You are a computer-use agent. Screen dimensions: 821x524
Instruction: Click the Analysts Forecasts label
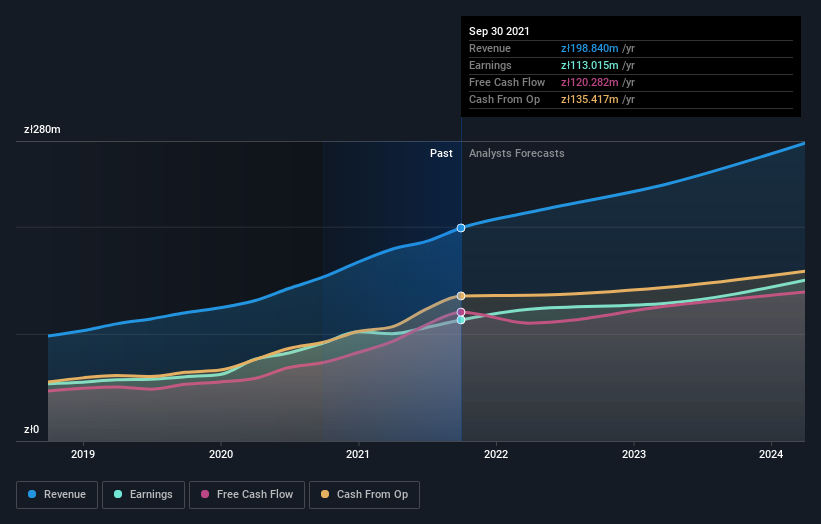point(517,153)
